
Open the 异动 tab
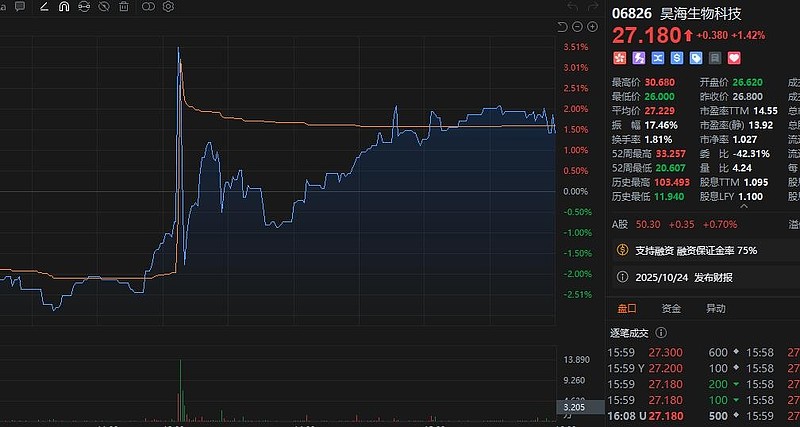pos(716,309)
